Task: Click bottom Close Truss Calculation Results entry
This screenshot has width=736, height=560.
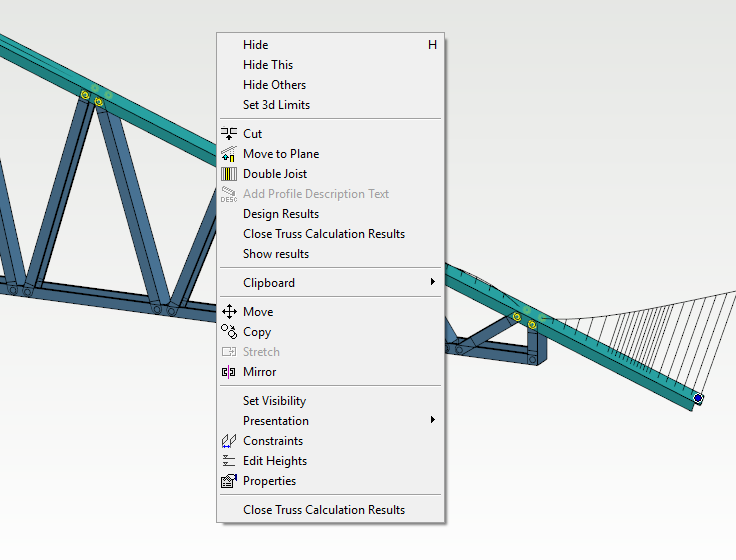Action: tap(324, 510)
